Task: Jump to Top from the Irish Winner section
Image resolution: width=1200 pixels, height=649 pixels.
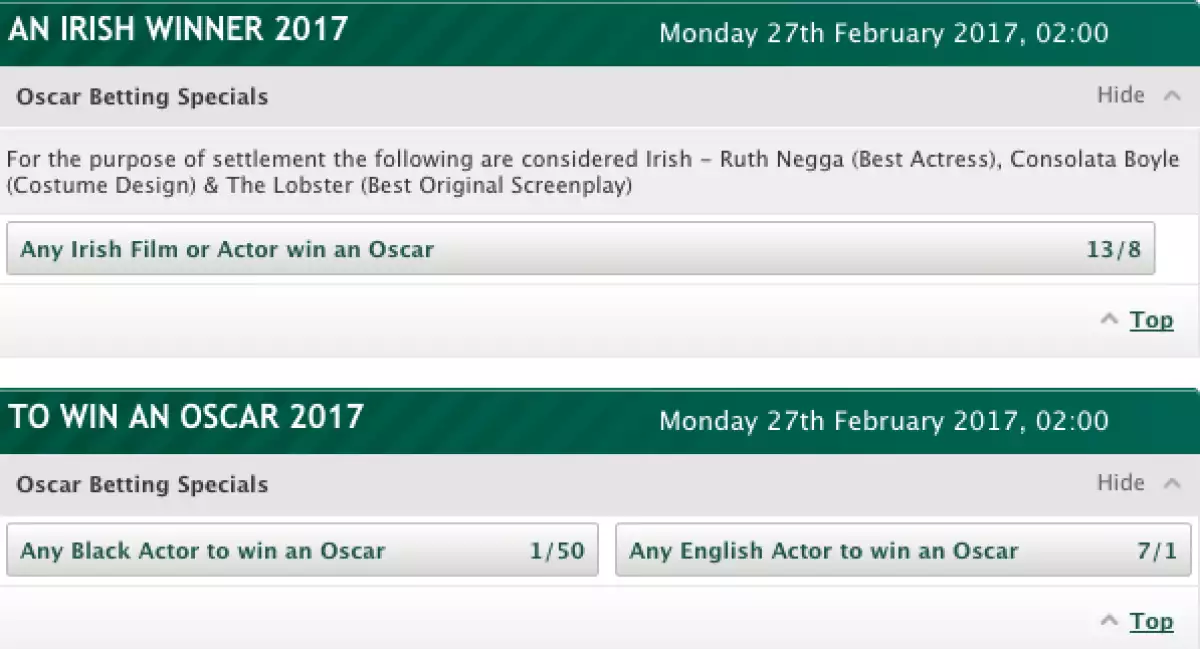Action: 1151,320
